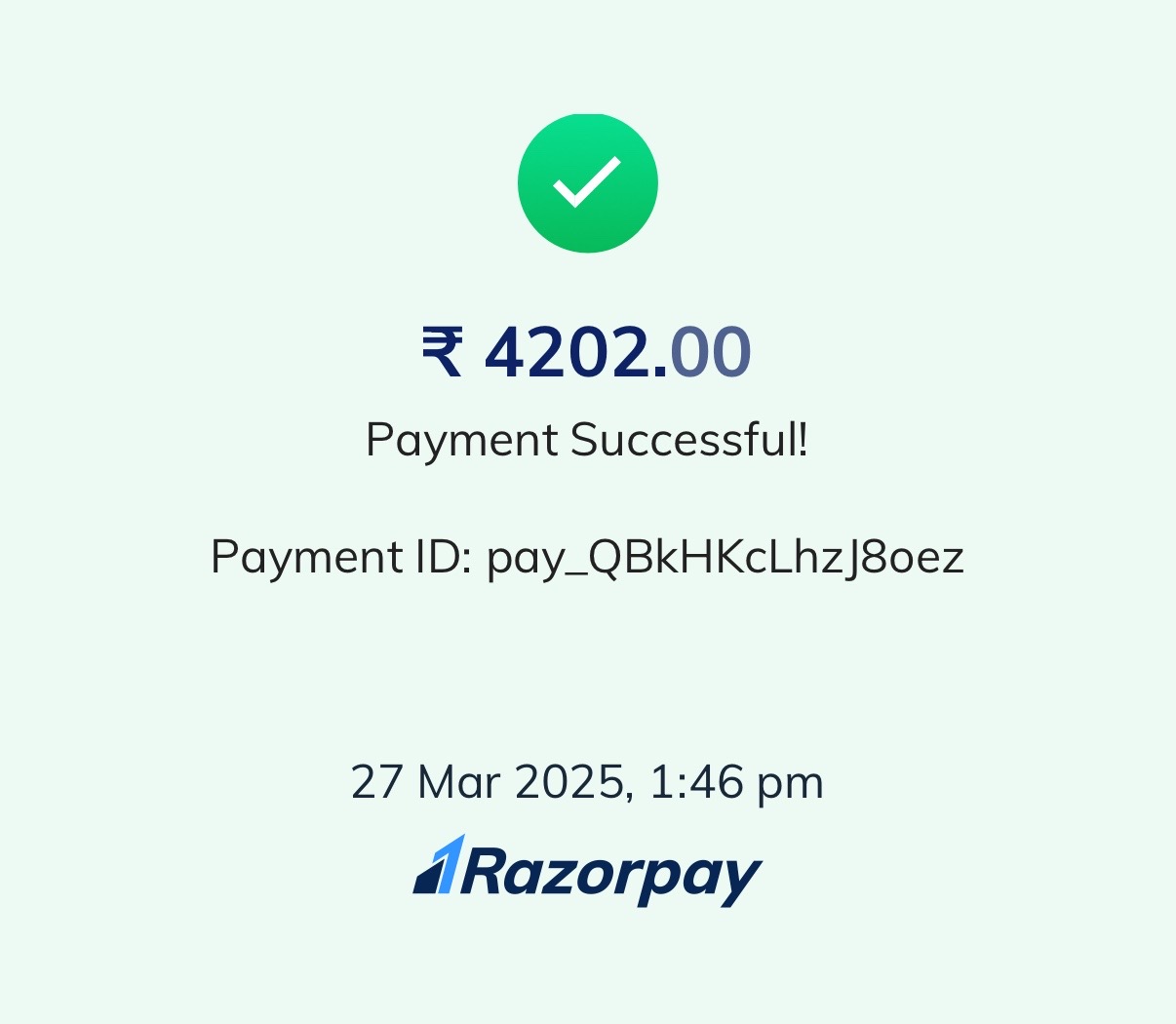Click the Razorpay blue arrow logo mark
This screenshot has height=1024, width=1176.
click(x=439, y=864)
